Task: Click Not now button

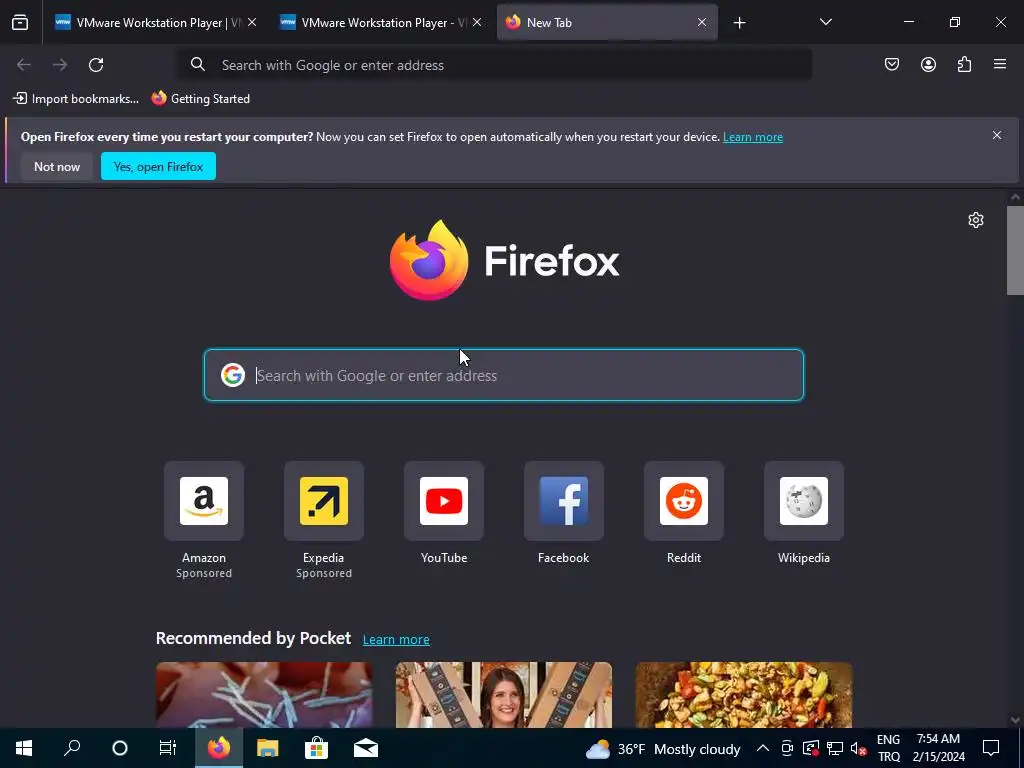Action: click(57, 167)
